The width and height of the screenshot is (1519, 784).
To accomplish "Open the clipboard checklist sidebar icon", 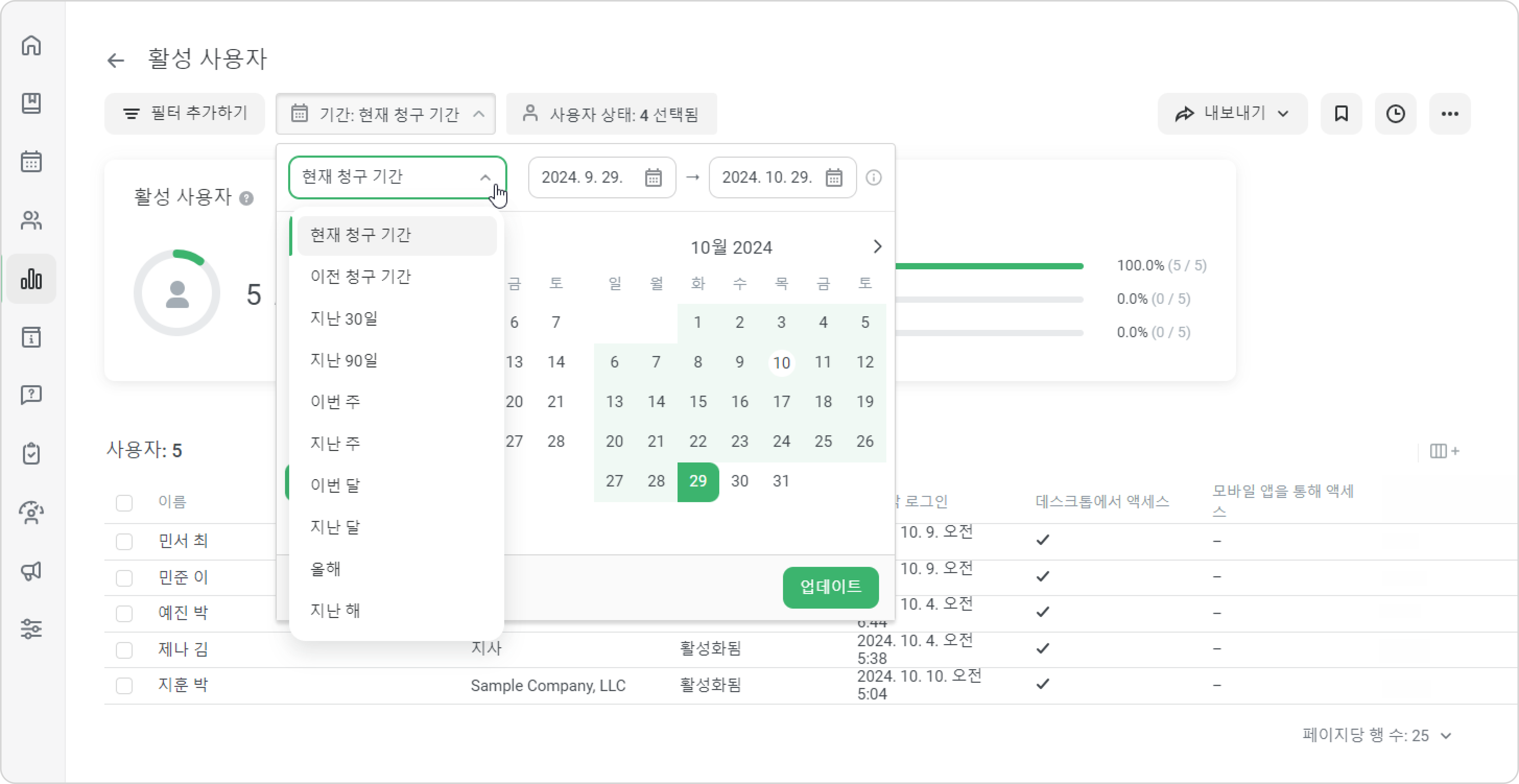I will pos(31,453).
